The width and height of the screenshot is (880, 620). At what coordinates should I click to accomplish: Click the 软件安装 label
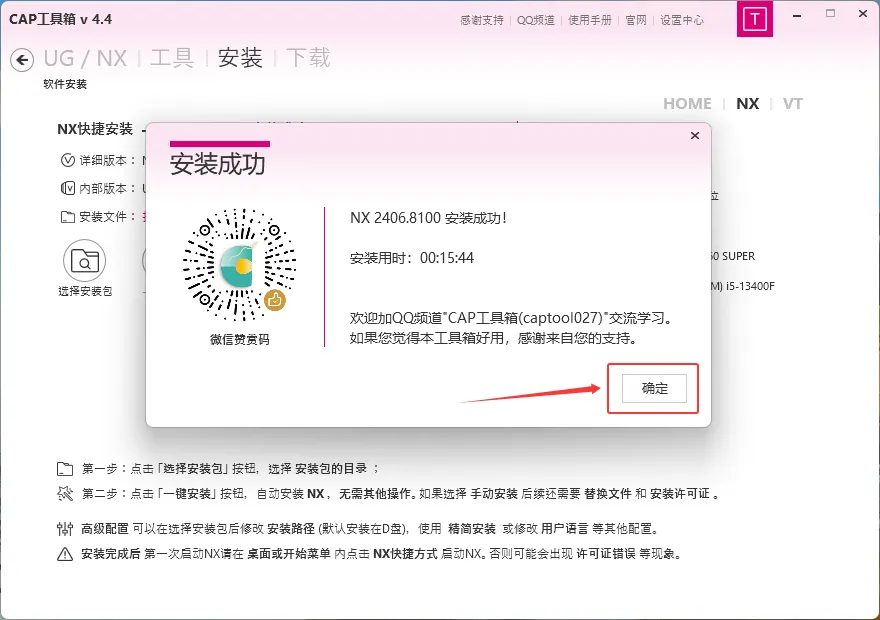point(65,84)
